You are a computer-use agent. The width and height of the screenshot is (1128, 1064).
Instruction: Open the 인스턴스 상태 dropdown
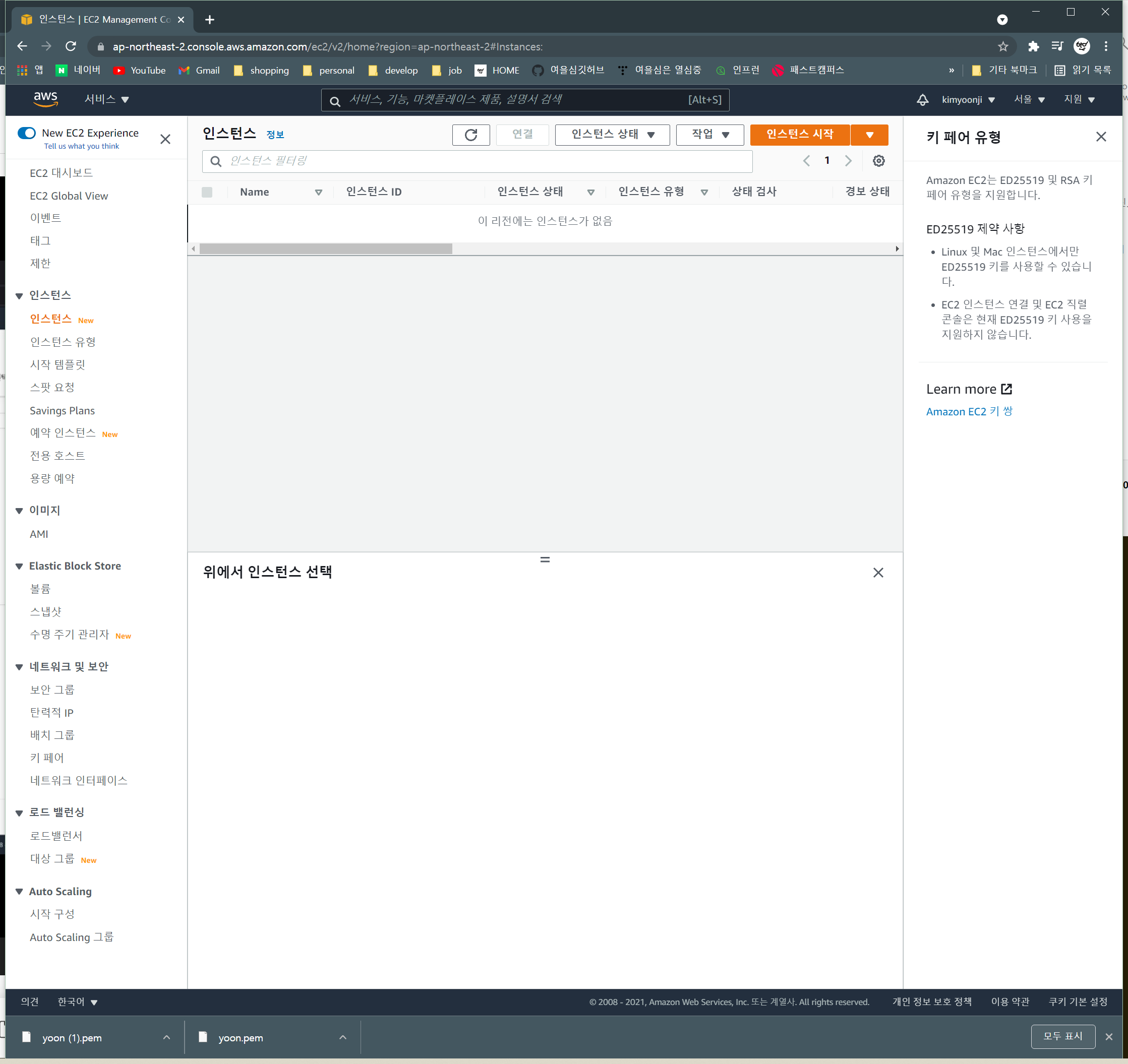click(x=612, y=135)
